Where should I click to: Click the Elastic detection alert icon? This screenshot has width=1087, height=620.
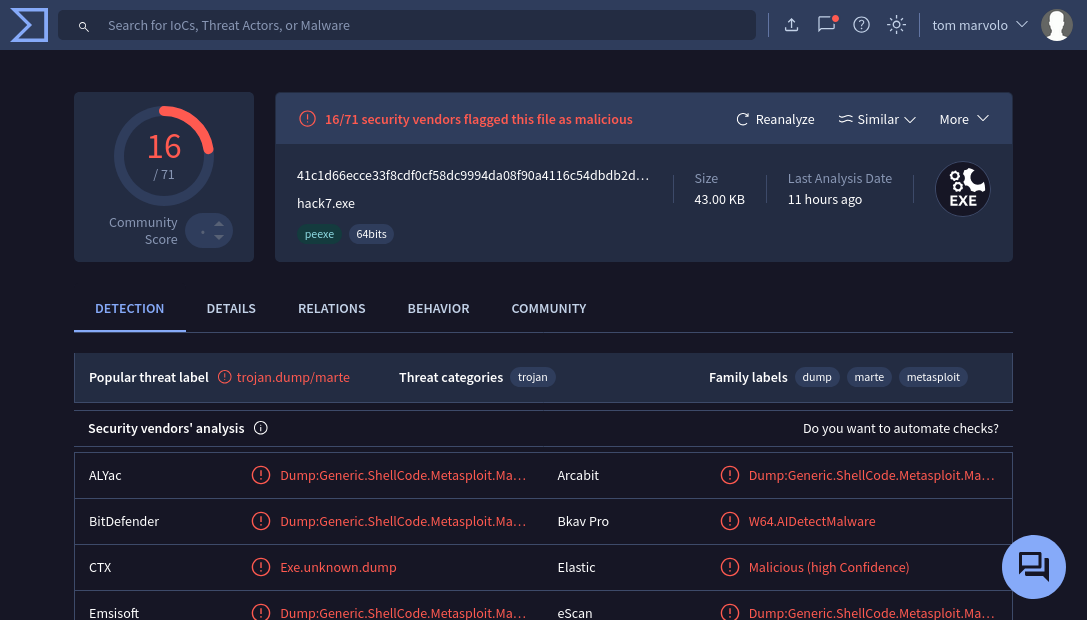(x=729, y=567)
